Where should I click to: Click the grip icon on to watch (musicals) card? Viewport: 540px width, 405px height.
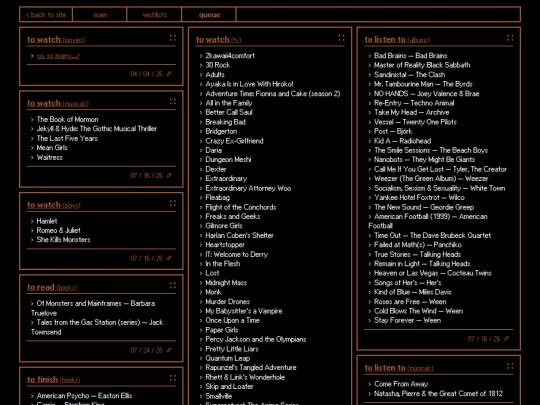tap(173, 102)
